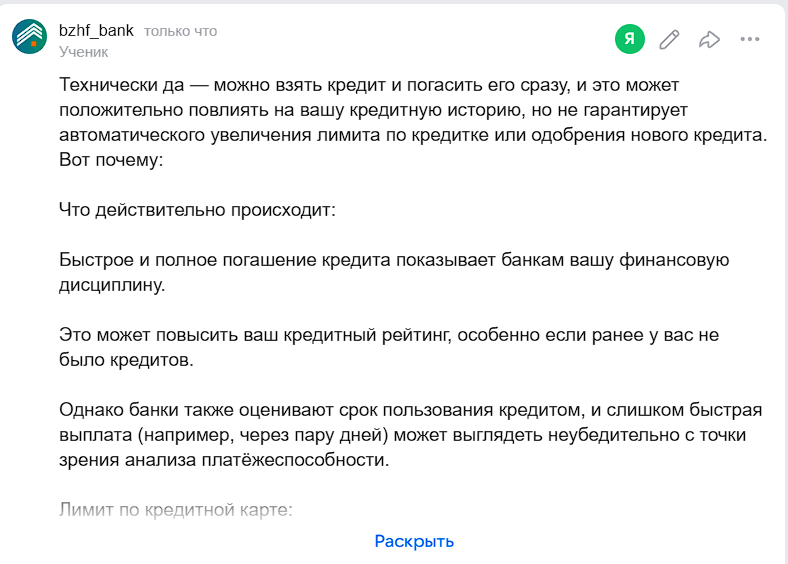Image resolution: width=788 pixels, height=564 pixels.
Task: Click the line starting "Однако банки также оценивают"
Action: coord(411,409)
